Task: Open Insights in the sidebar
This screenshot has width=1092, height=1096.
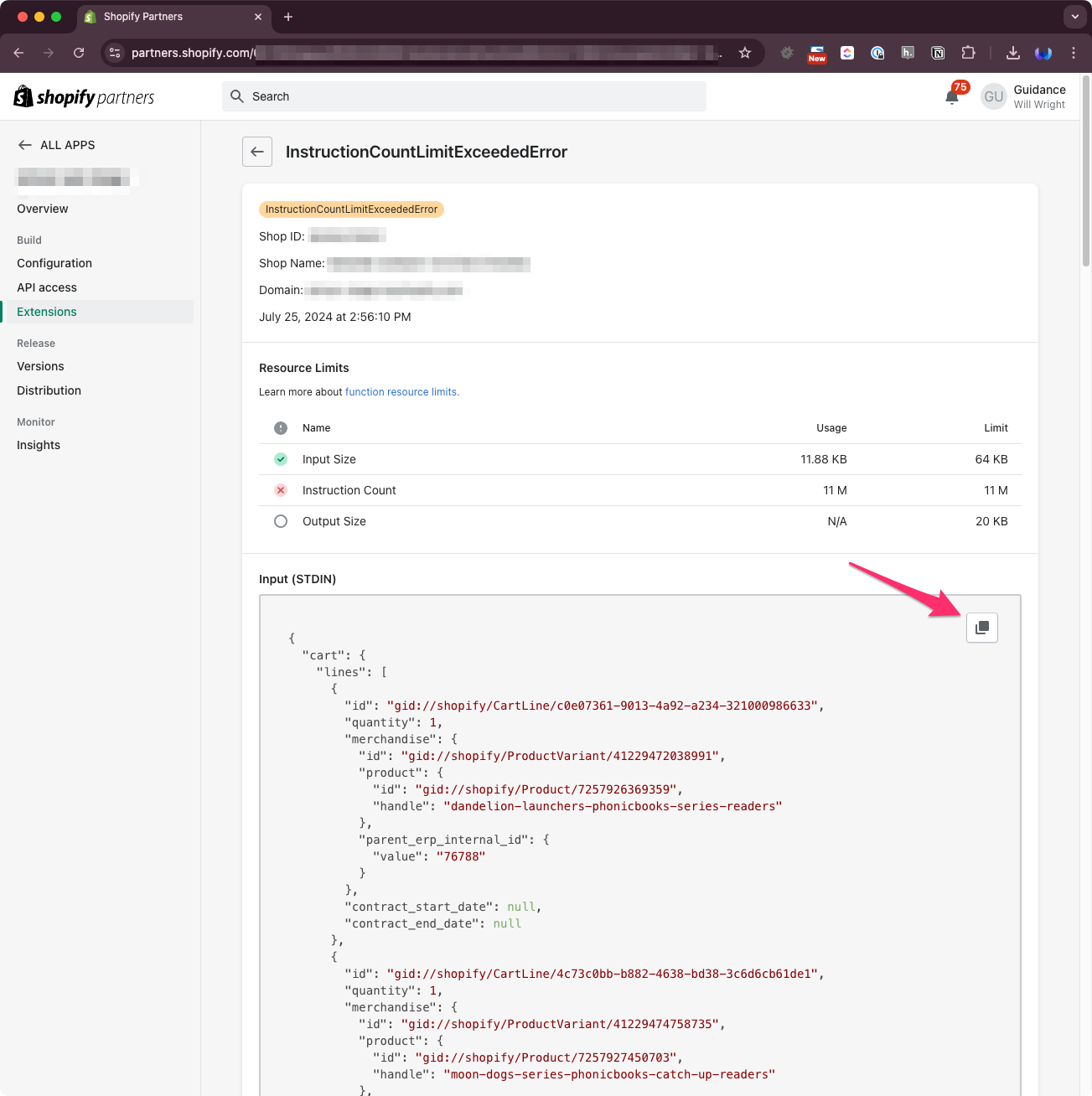Action: (39, 445)
